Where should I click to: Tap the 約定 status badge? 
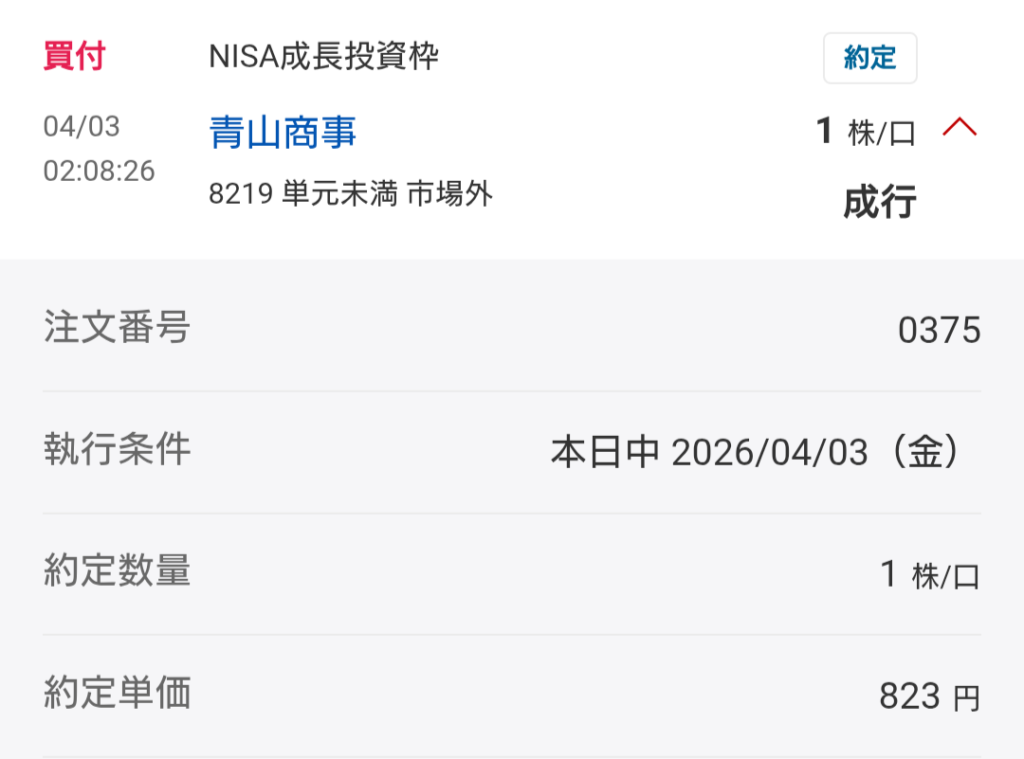[x=869, y=58]
